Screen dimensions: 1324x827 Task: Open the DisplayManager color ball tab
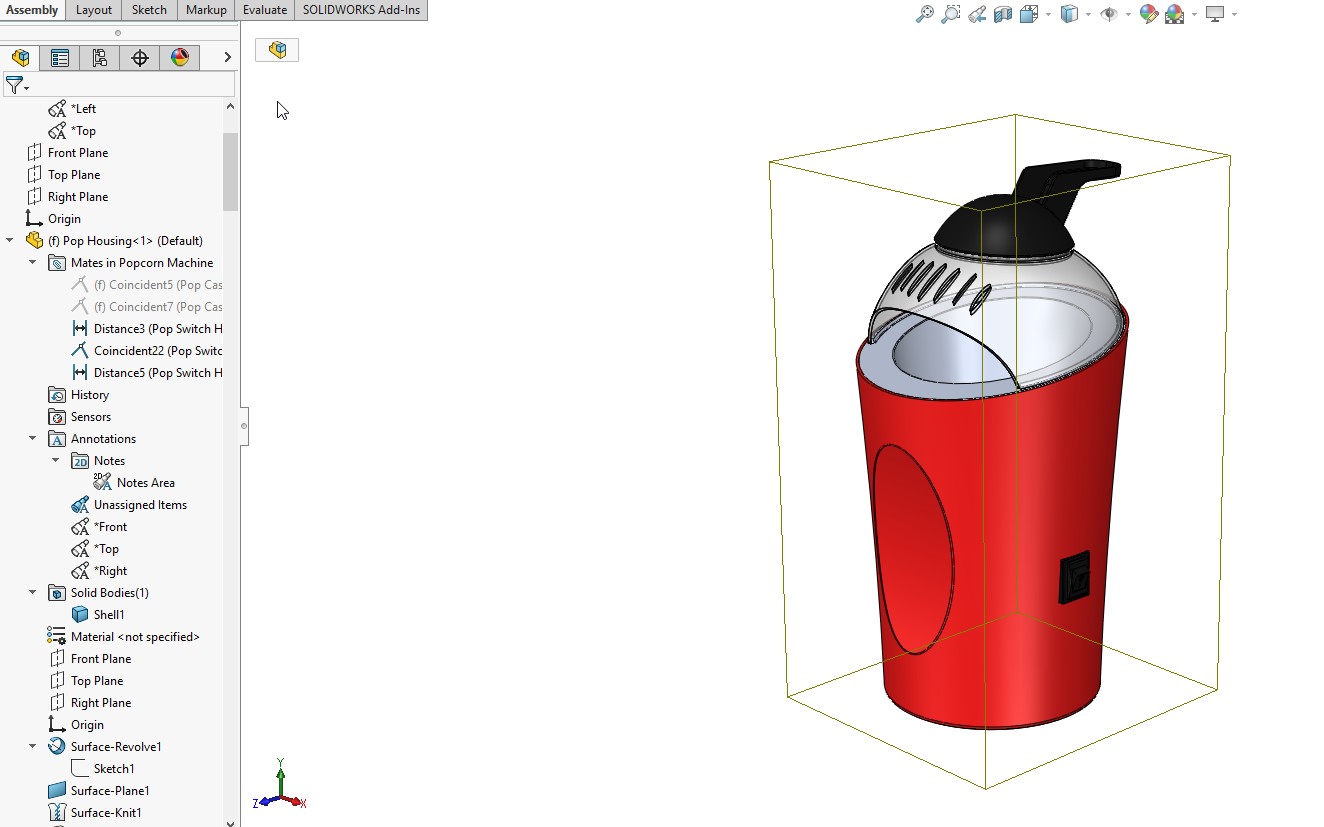click(180, 58)
